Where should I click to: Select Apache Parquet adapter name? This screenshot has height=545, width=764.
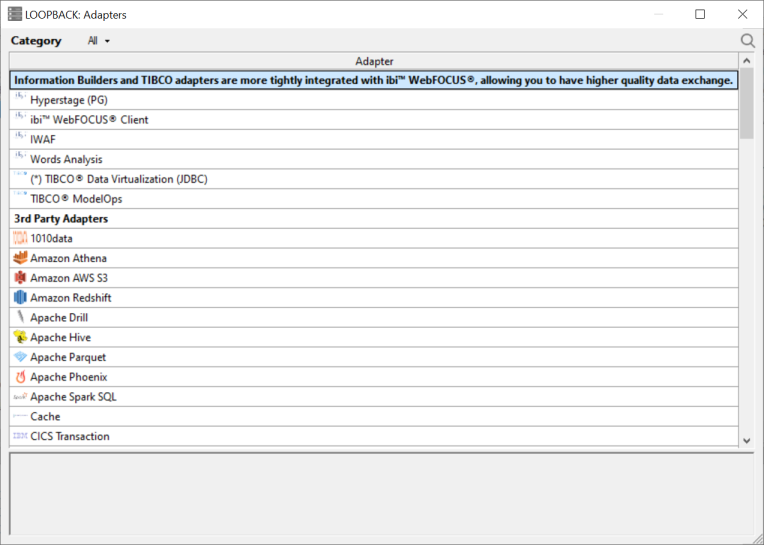pos(68,357)
